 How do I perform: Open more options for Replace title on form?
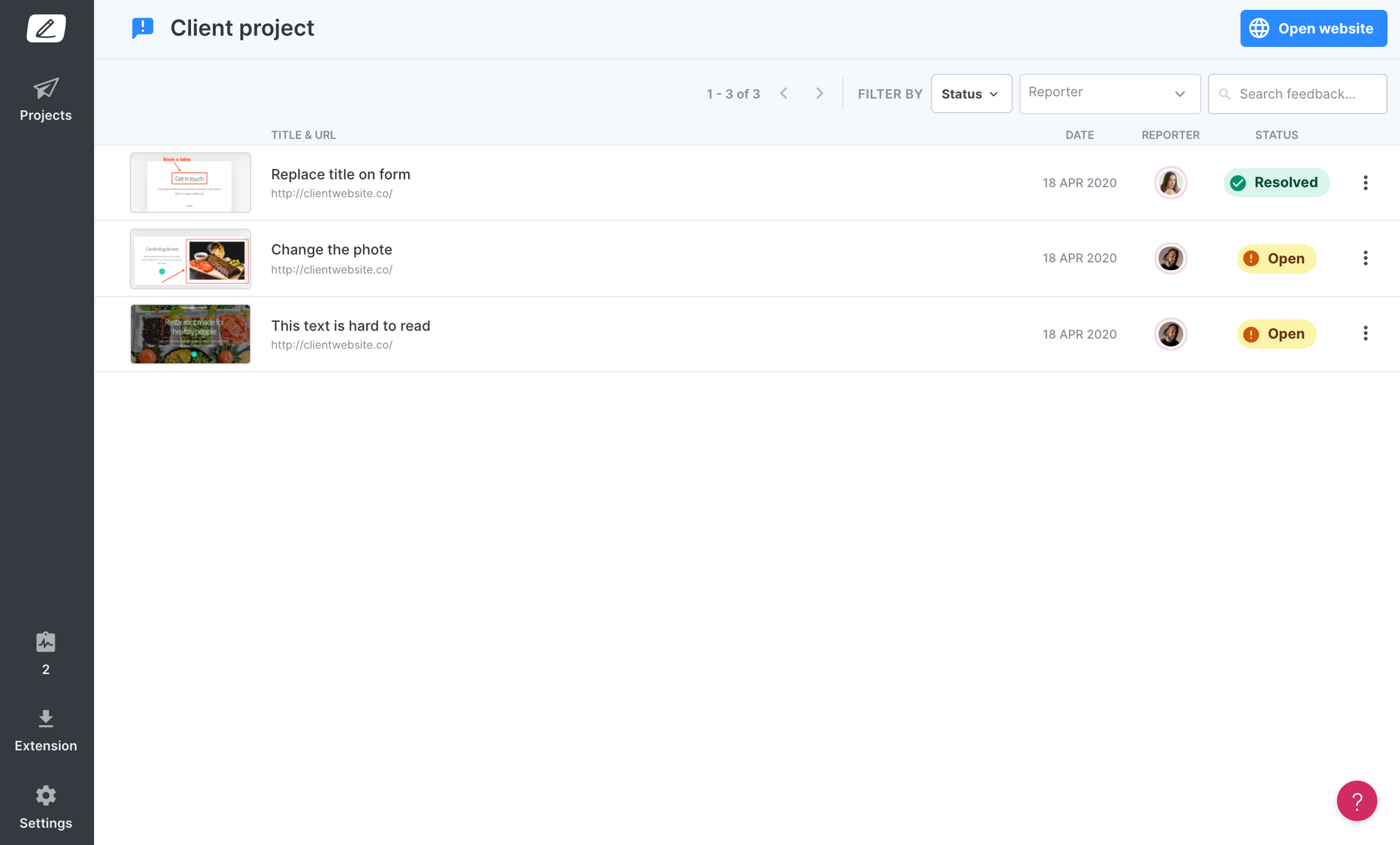coord(1365,183)
